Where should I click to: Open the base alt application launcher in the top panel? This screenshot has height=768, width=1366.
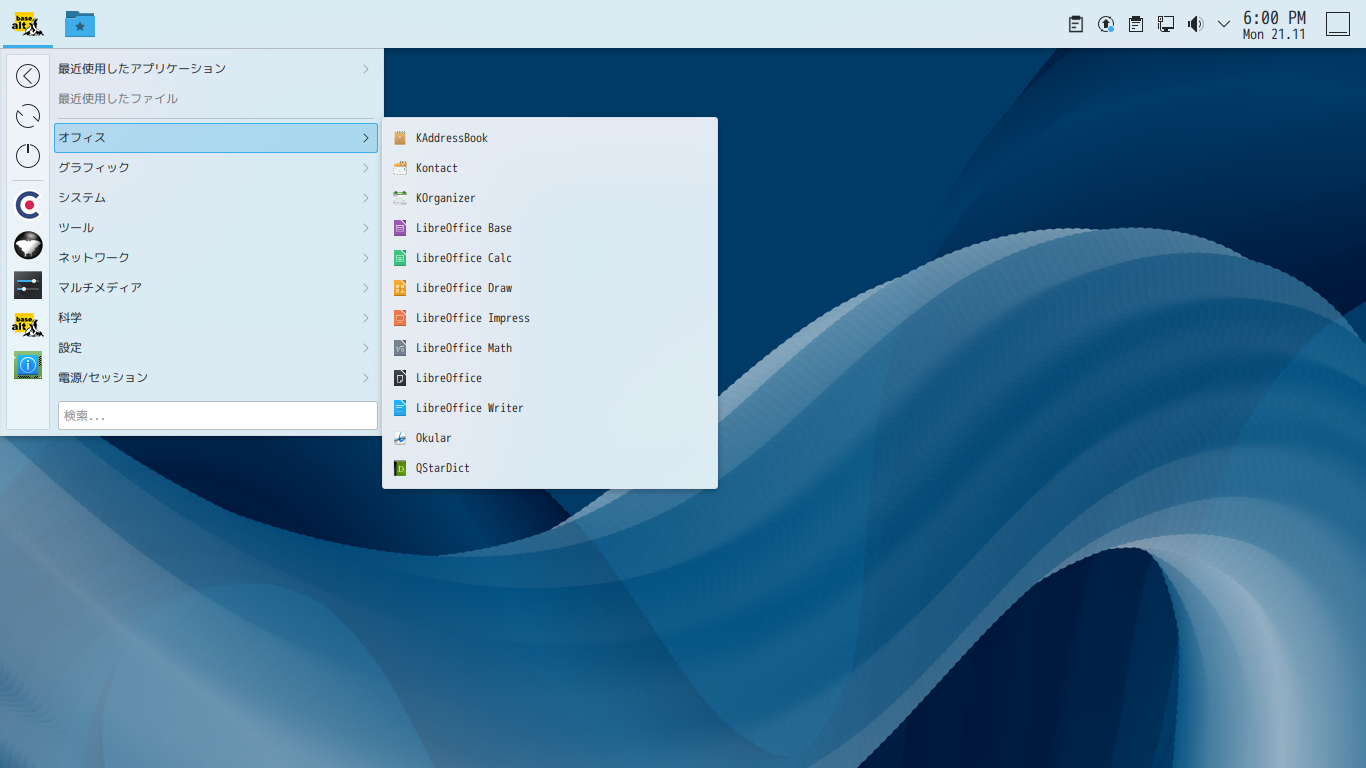tap(27, 24)
